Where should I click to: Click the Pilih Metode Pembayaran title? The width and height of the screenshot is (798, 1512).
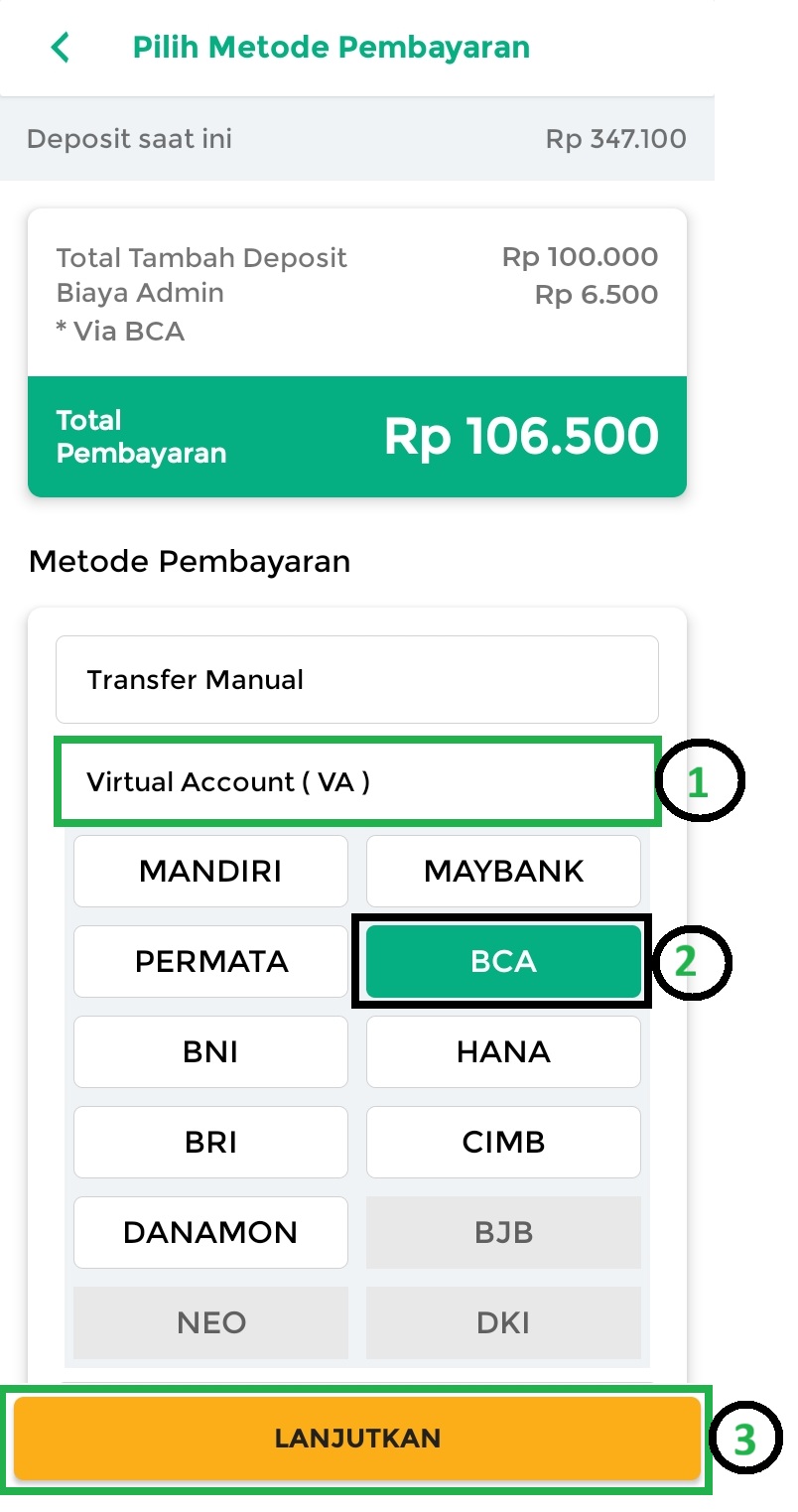[x=332, y=48]
